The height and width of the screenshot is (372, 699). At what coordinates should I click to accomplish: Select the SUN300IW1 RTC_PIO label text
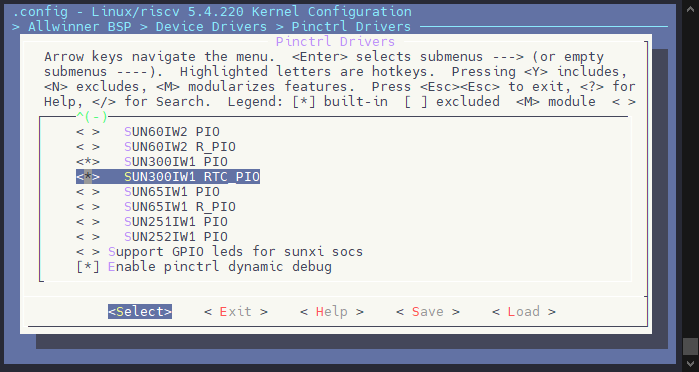192,177
